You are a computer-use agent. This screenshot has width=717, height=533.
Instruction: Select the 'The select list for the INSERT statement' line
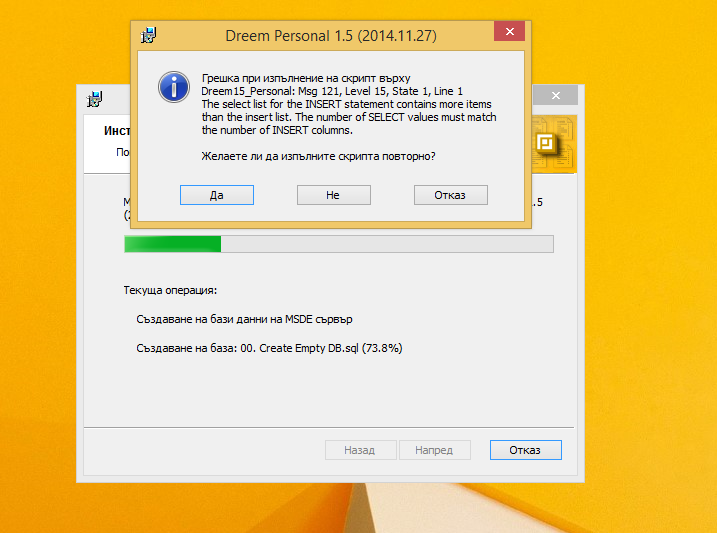[x=347, y=104]
